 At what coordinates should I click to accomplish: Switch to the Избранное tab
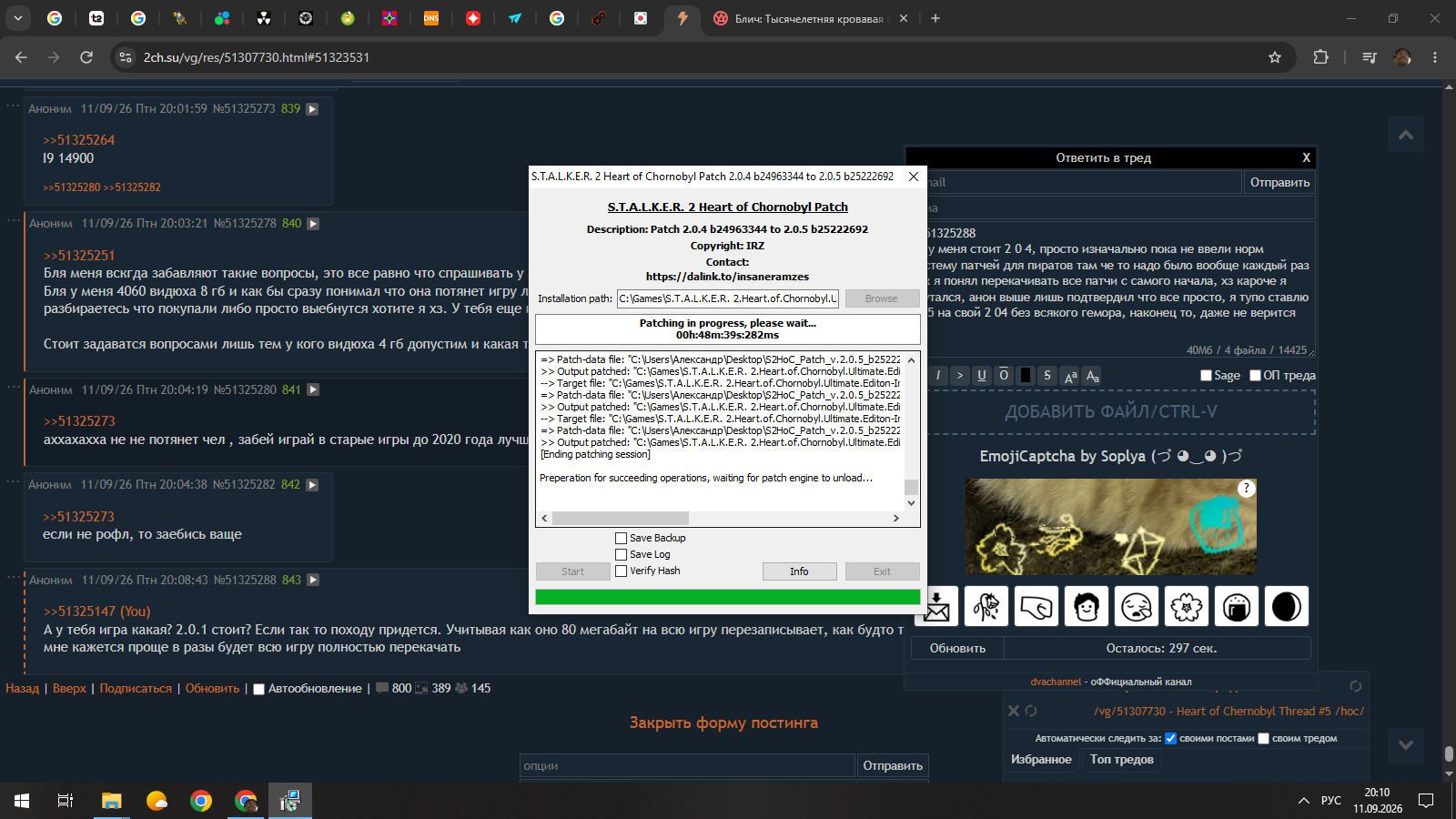(x=1041, y=759)
